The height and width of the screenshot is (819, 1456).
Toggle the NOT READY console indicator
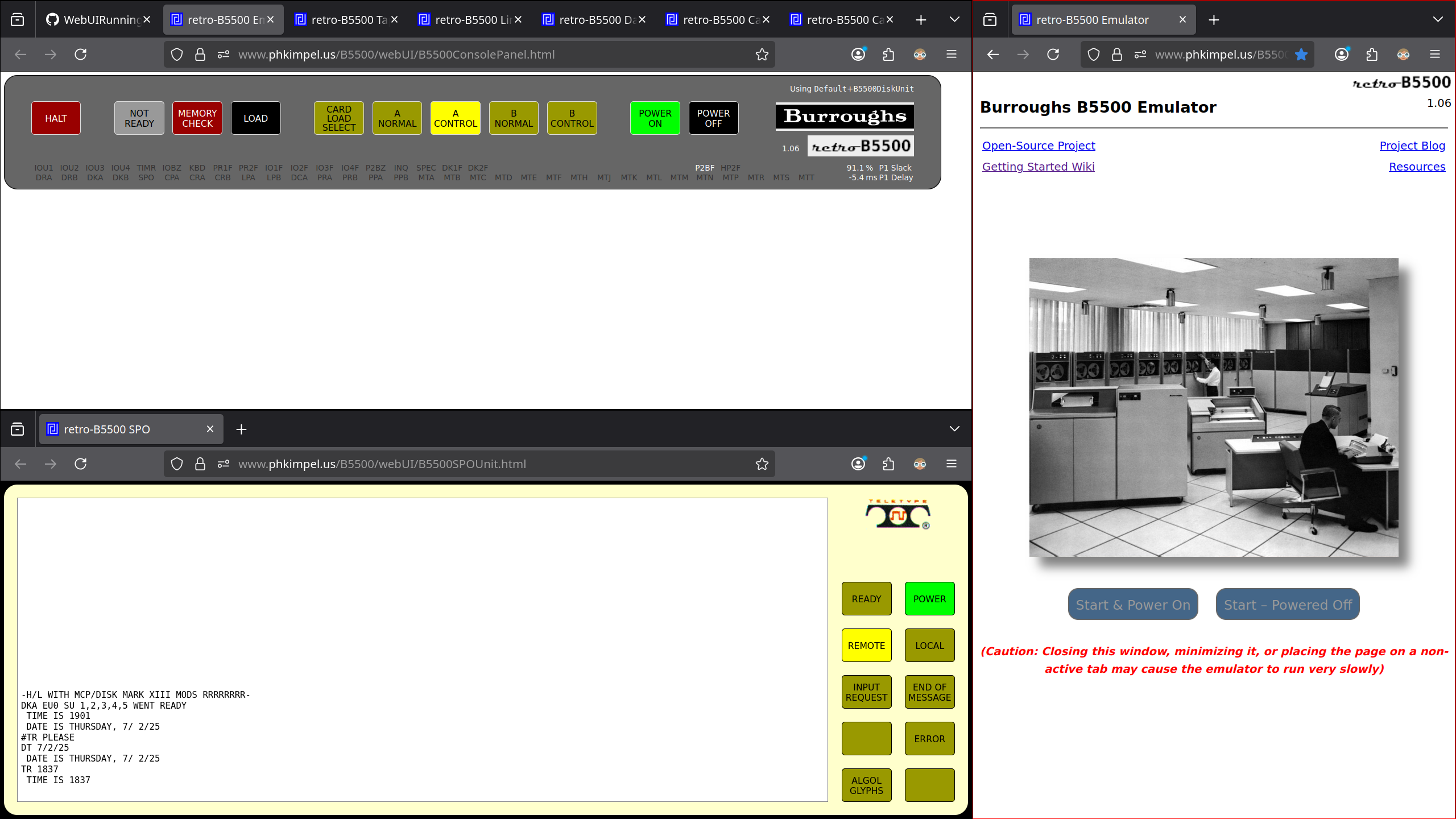coord(139,118)
